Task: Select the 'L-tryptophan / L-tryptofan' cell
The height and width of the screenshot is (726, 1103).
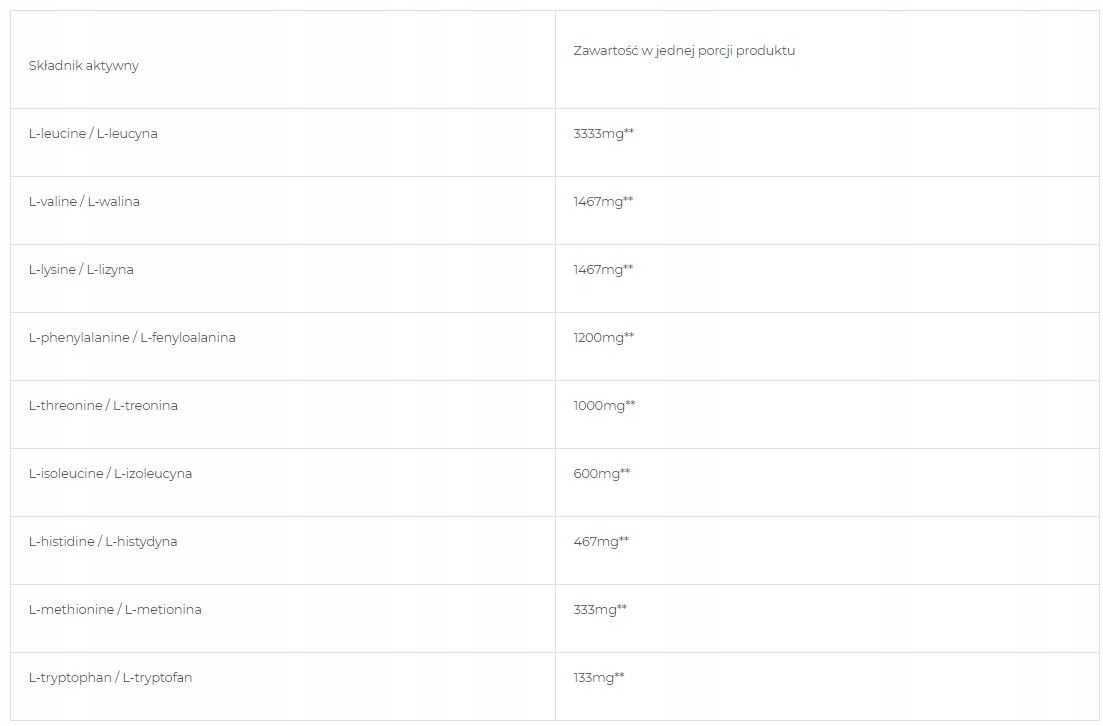Action: pos(110,678)
